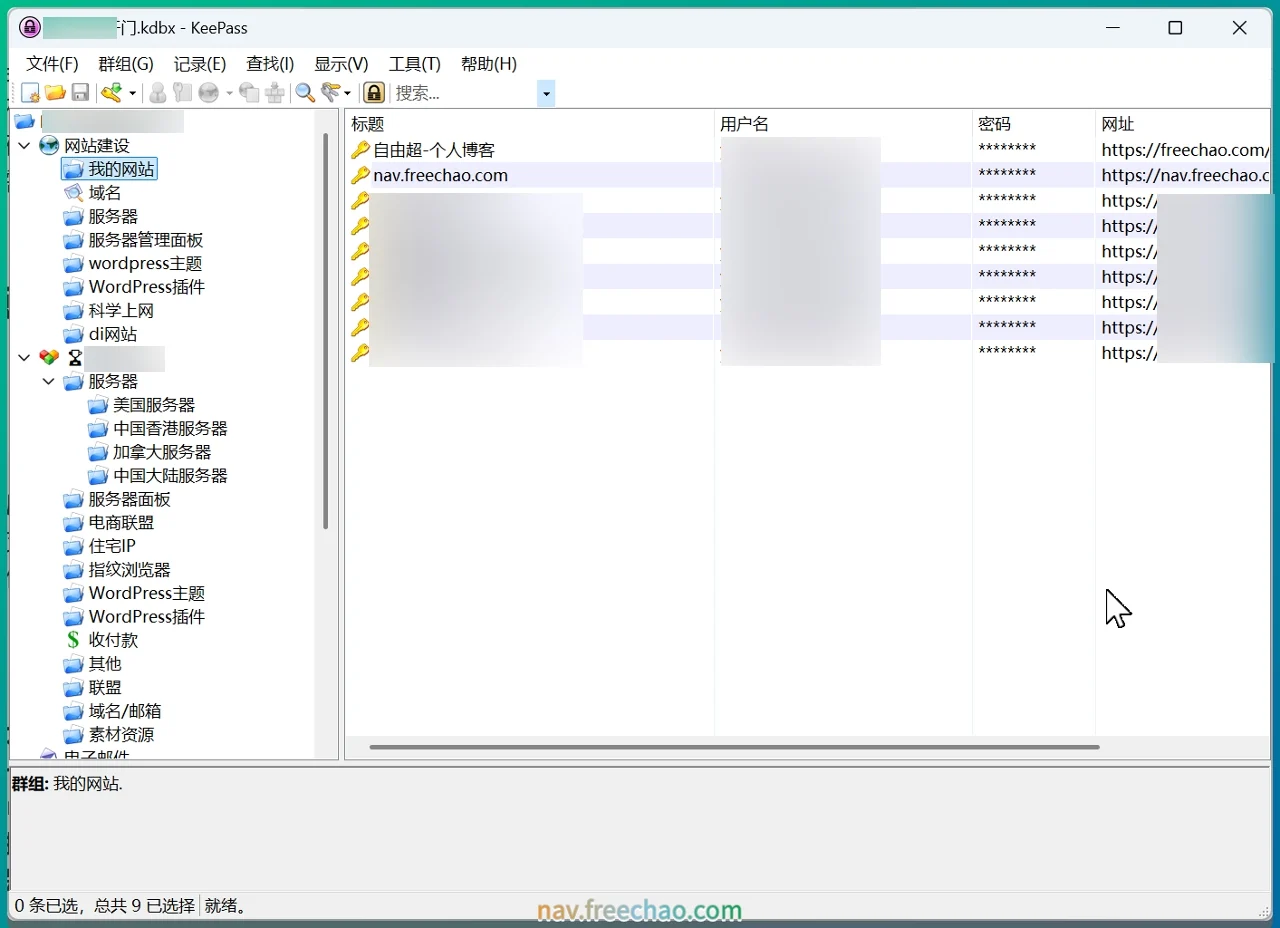Open the quick search history dropdown
This screenshot has width=1280, height=928.
[x=546, y=94]
